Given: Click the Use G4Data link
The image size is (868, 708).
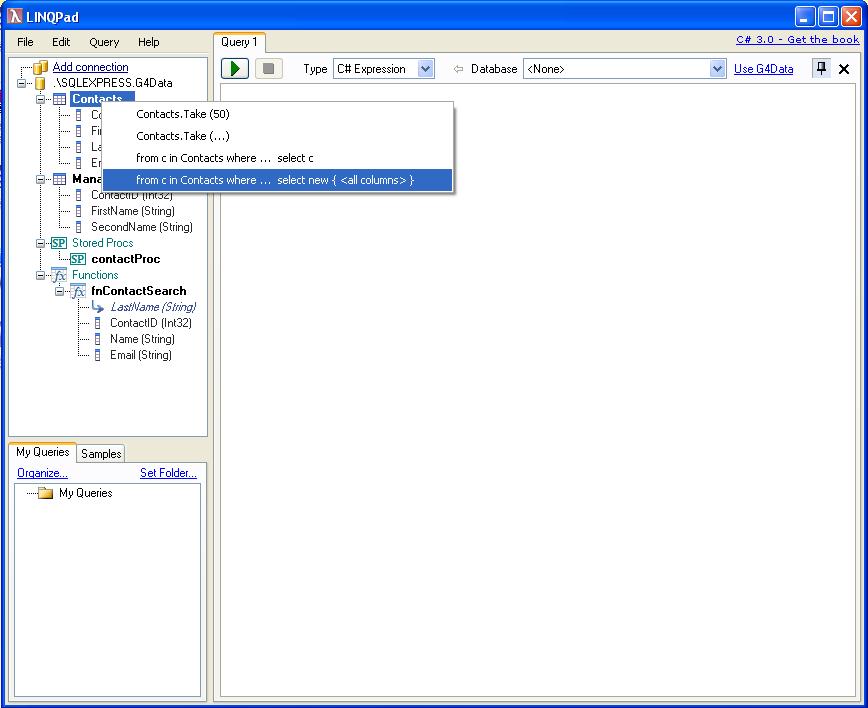Looking at the screenshot, I should pyautogui.click(x=763, y=69).
